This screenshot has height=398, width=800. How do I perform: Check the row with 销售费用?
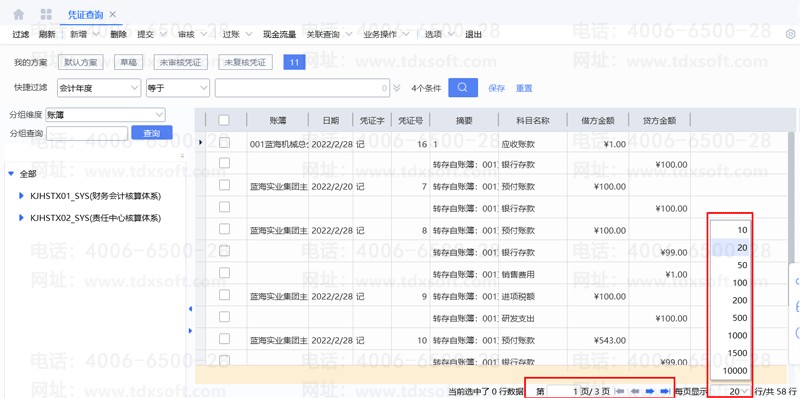tap(224, 273)
